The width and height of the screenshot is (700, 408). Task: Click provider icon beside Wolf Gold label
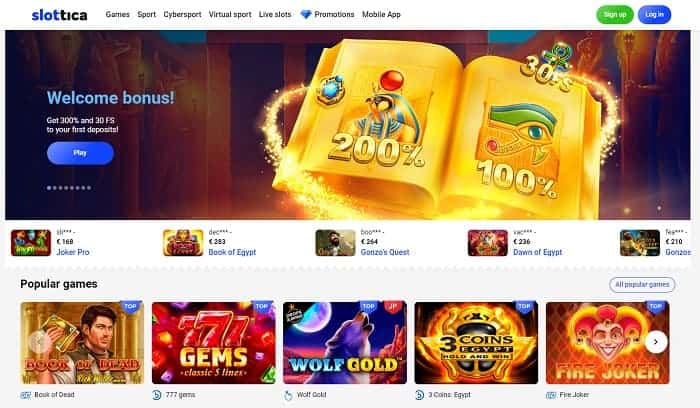point(288,395)
